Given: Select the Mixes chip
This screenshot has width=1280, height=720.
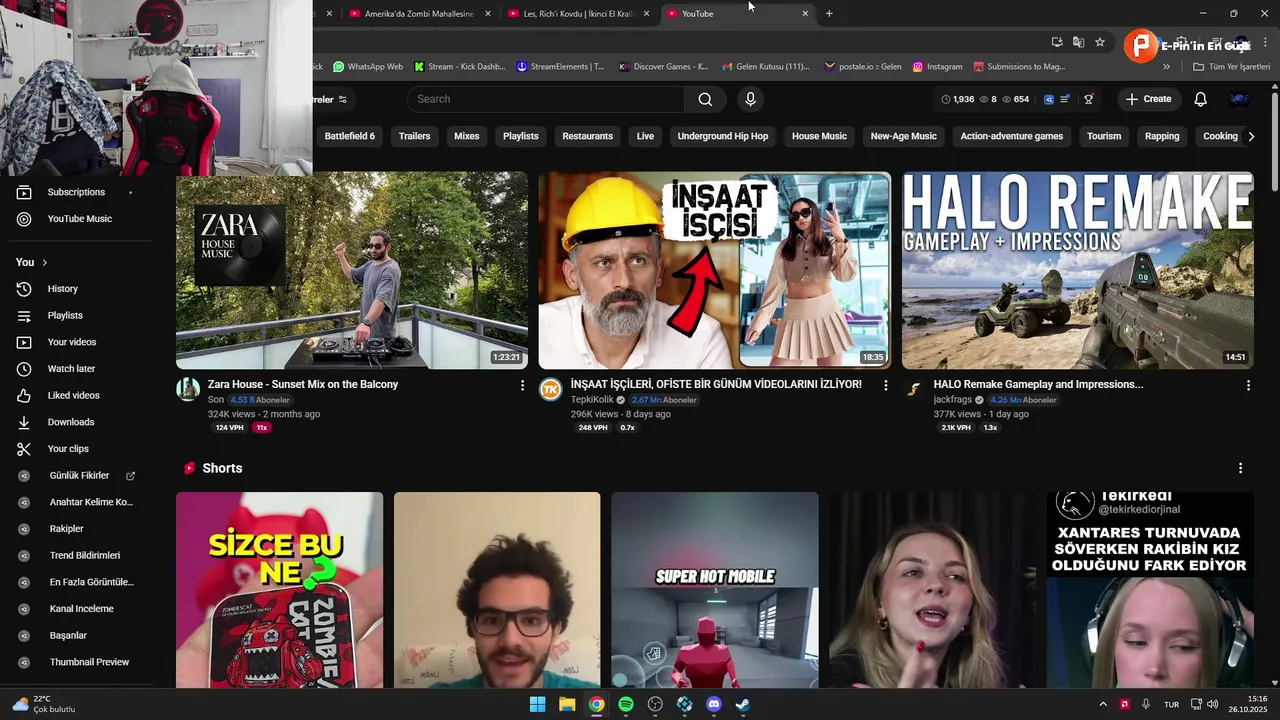Looking at the screenshot, I should click(x=467, y=136).
